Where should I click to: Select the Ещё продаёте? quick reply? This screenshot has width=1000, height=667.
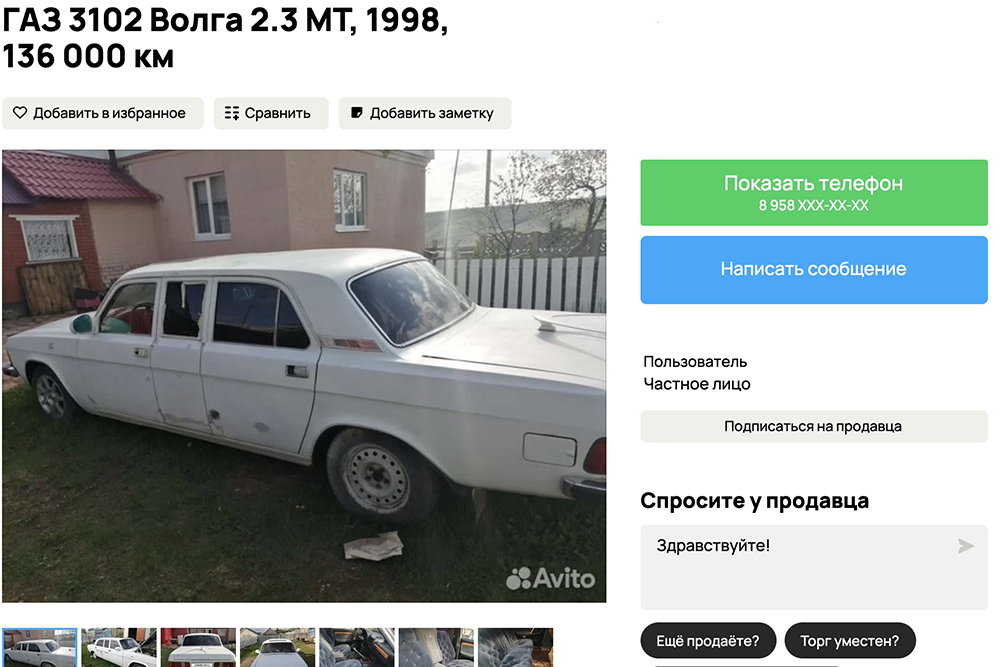(708, 641)
